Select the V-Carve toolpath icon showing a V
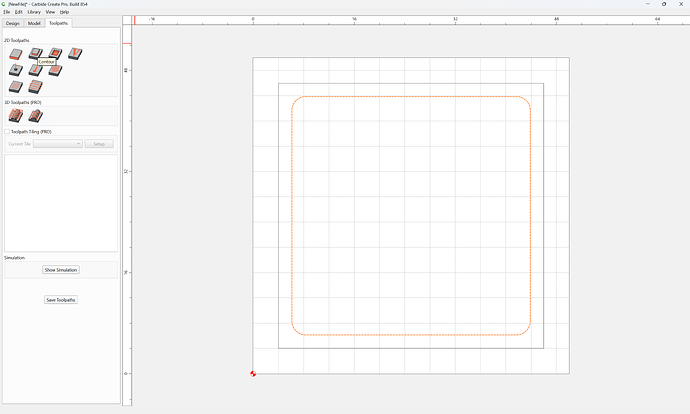690x414 pixels. (x=75, y=54)
